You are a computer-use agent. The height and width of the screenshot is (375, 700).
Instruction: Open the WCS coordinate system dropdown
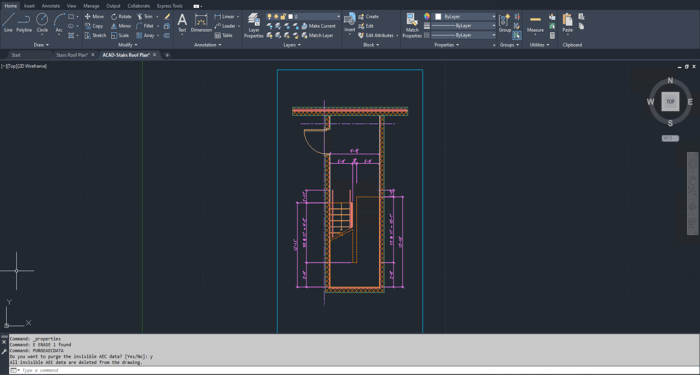(x=670, y=138)
